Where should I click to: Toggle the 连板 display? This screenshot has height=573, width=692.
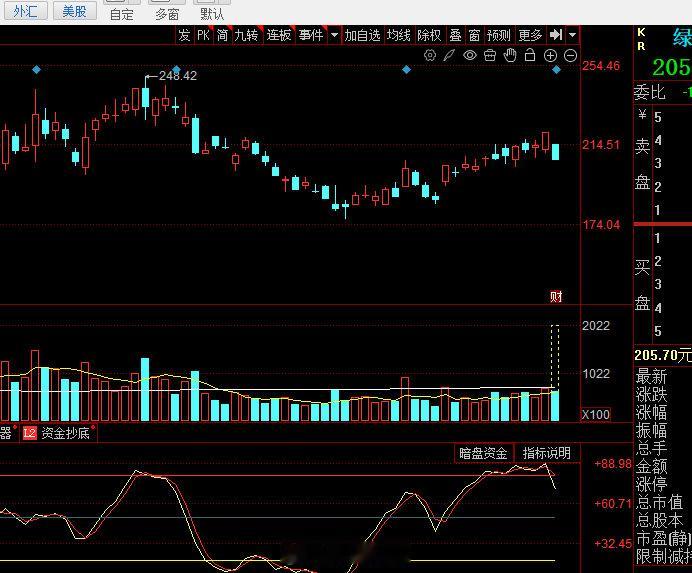[279, 35]
